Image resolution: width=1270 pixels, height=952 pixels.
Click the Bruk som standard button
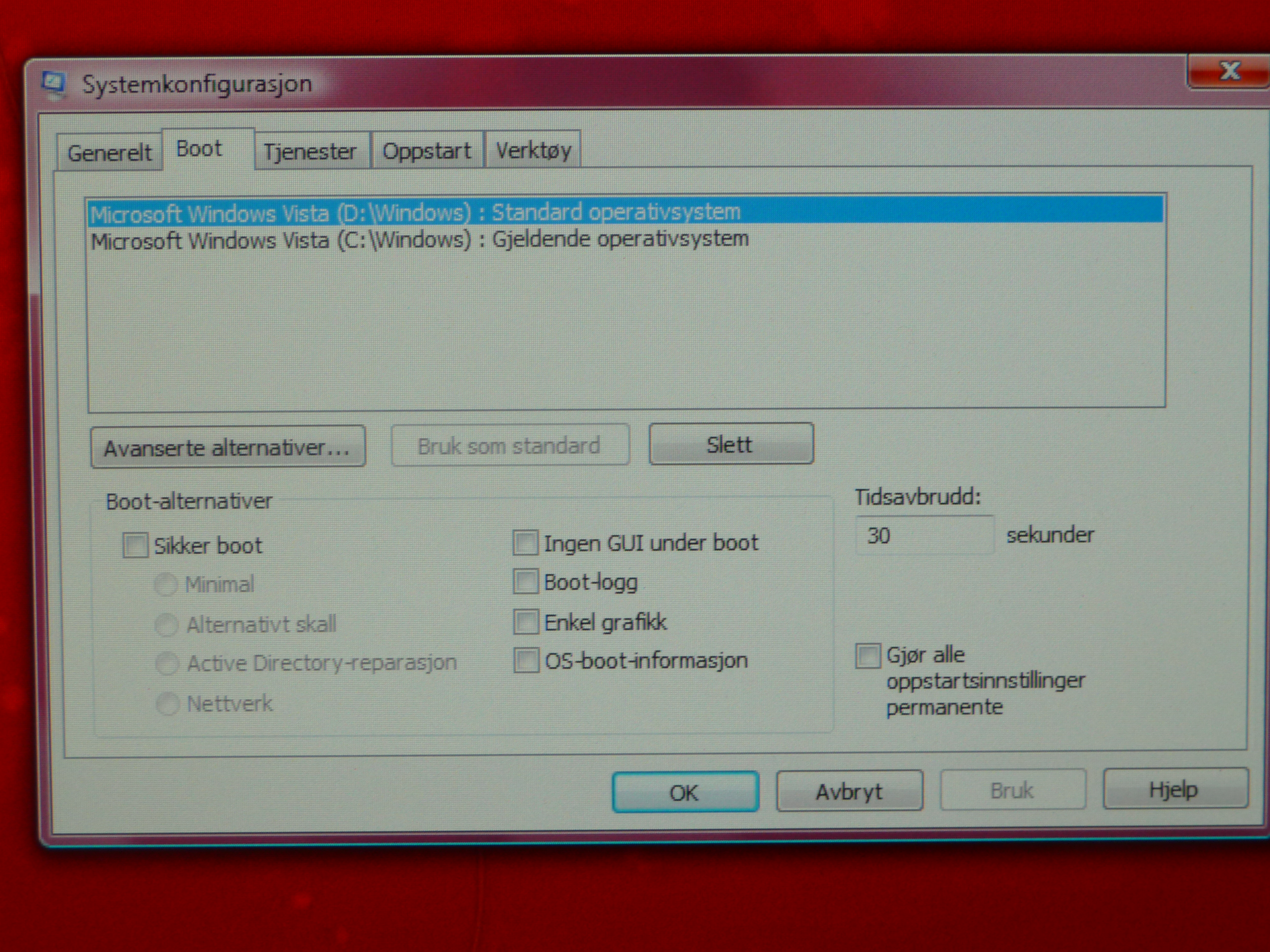[510, 445]
